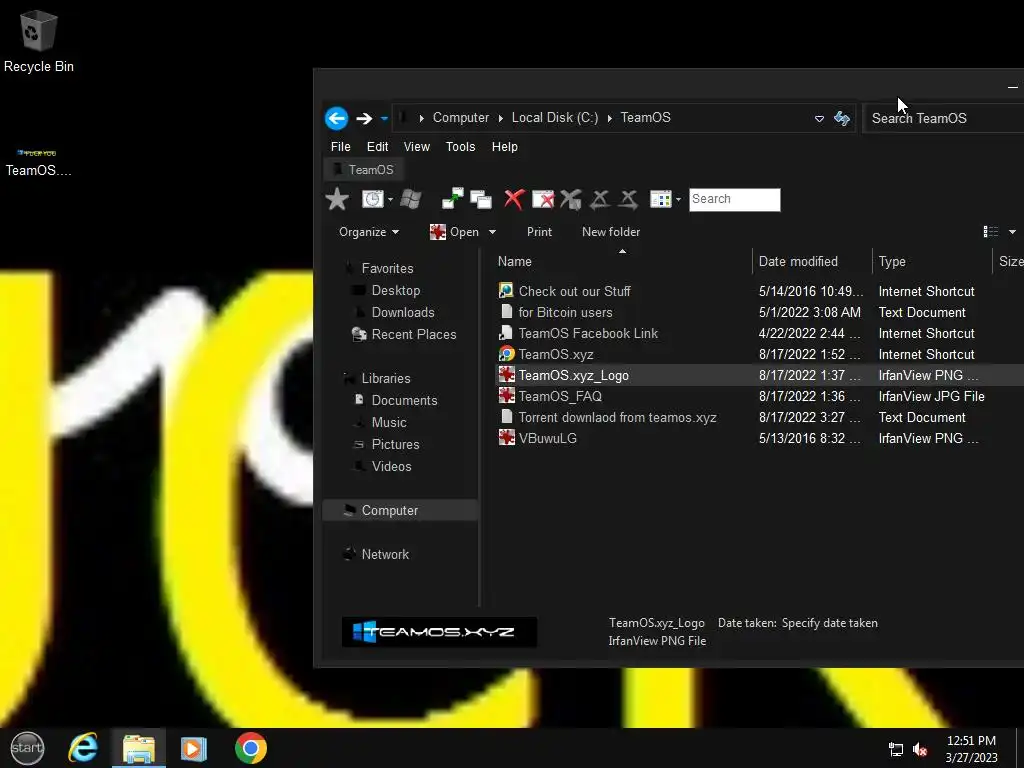This screenshot has height=768, width=1024.
Task: Expand the address bar history dropdown
Action: [819, 118]
